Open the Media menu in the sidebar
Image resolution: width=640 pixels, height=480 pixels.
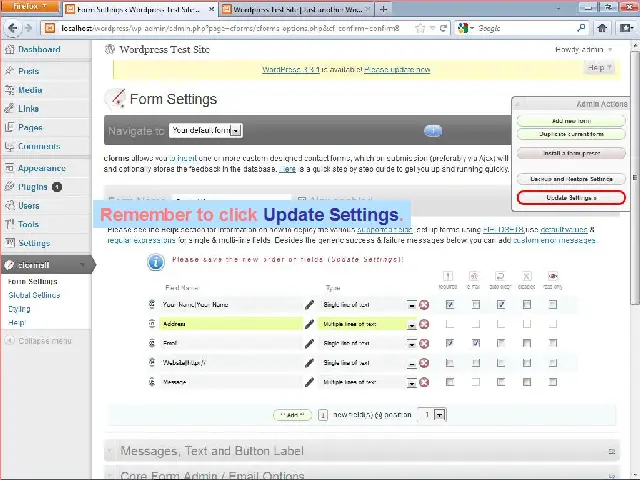point(30,90)
